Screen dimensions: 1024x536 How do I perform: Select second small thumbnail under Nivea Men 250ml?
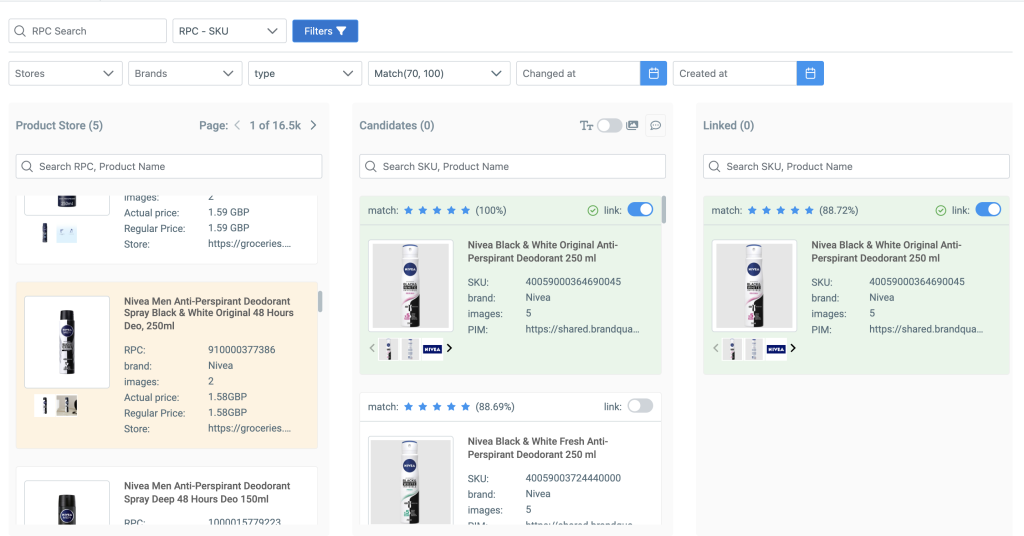point(67,406)
